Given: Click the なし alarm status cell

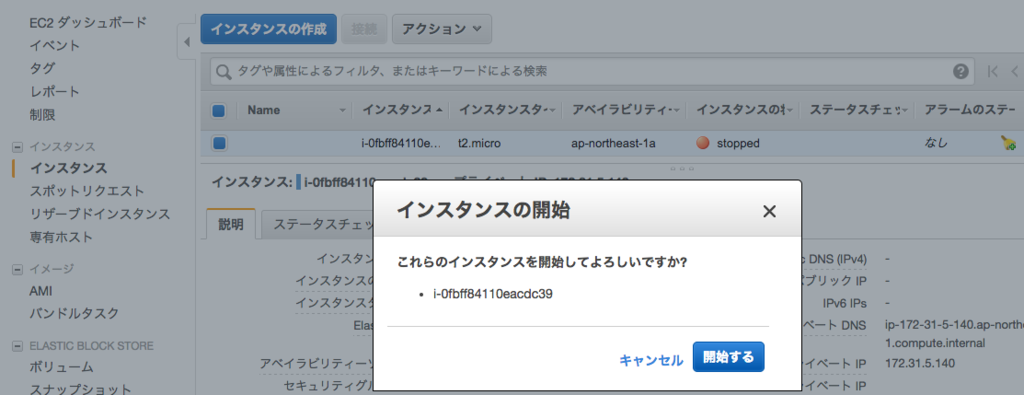Looking at the screenshot, I should (x=936, y=143).
